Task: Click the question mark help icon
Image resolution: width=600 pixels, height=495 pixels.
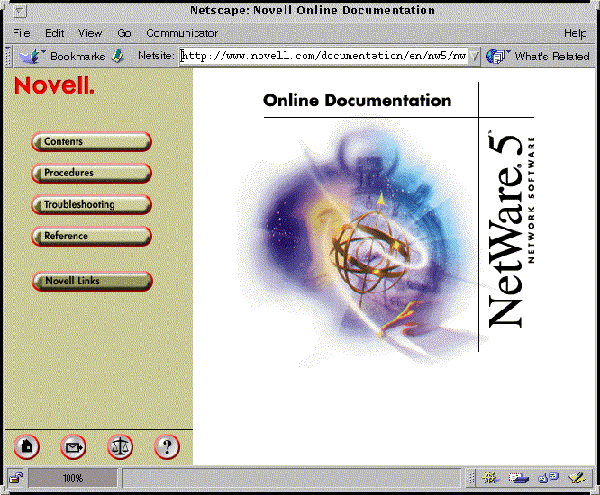Action: (x=167, y=447)
